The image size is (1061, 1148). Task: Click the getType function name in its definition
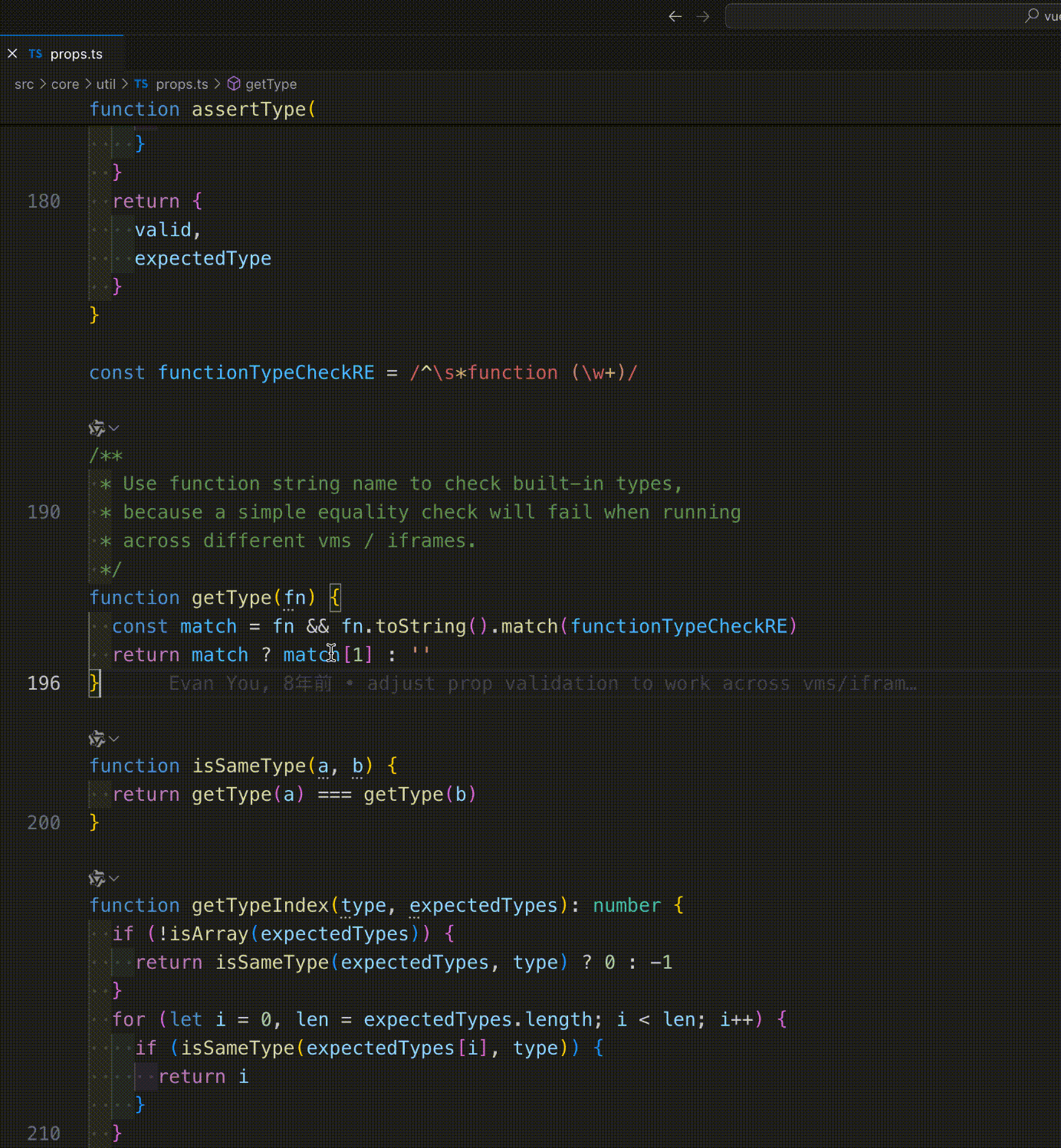(232, 598)
